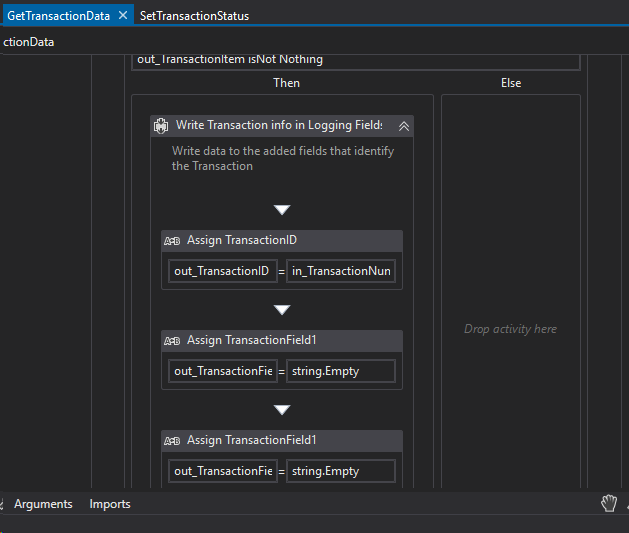Click the breadcrumb 'ctionData' path item
Image resolution: width=629 pixels, height=533 pixels.
pos(28,42)
